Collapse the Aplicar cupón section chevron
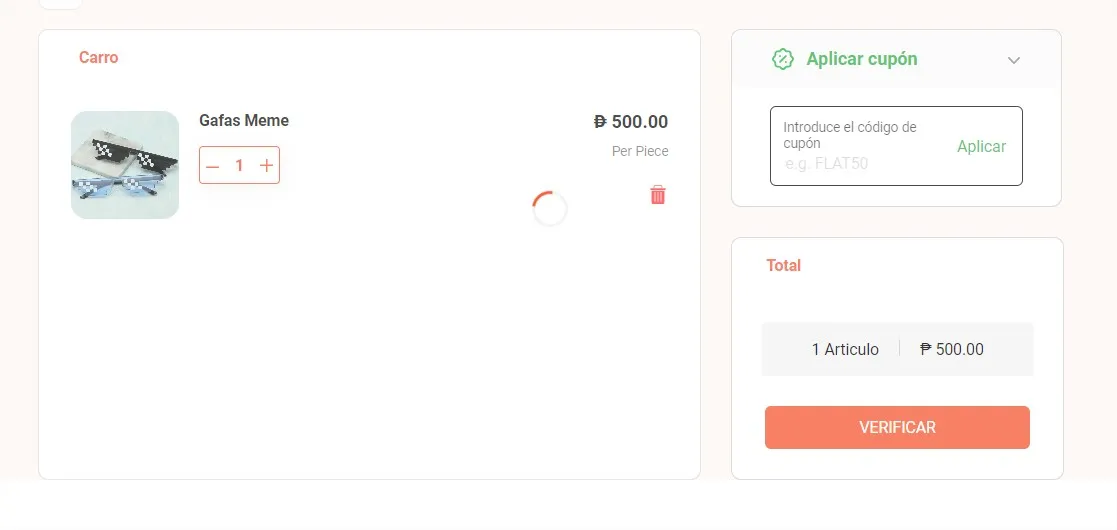The height and width of the screenshot is (530, 1117). click(x=1014, y=60)
